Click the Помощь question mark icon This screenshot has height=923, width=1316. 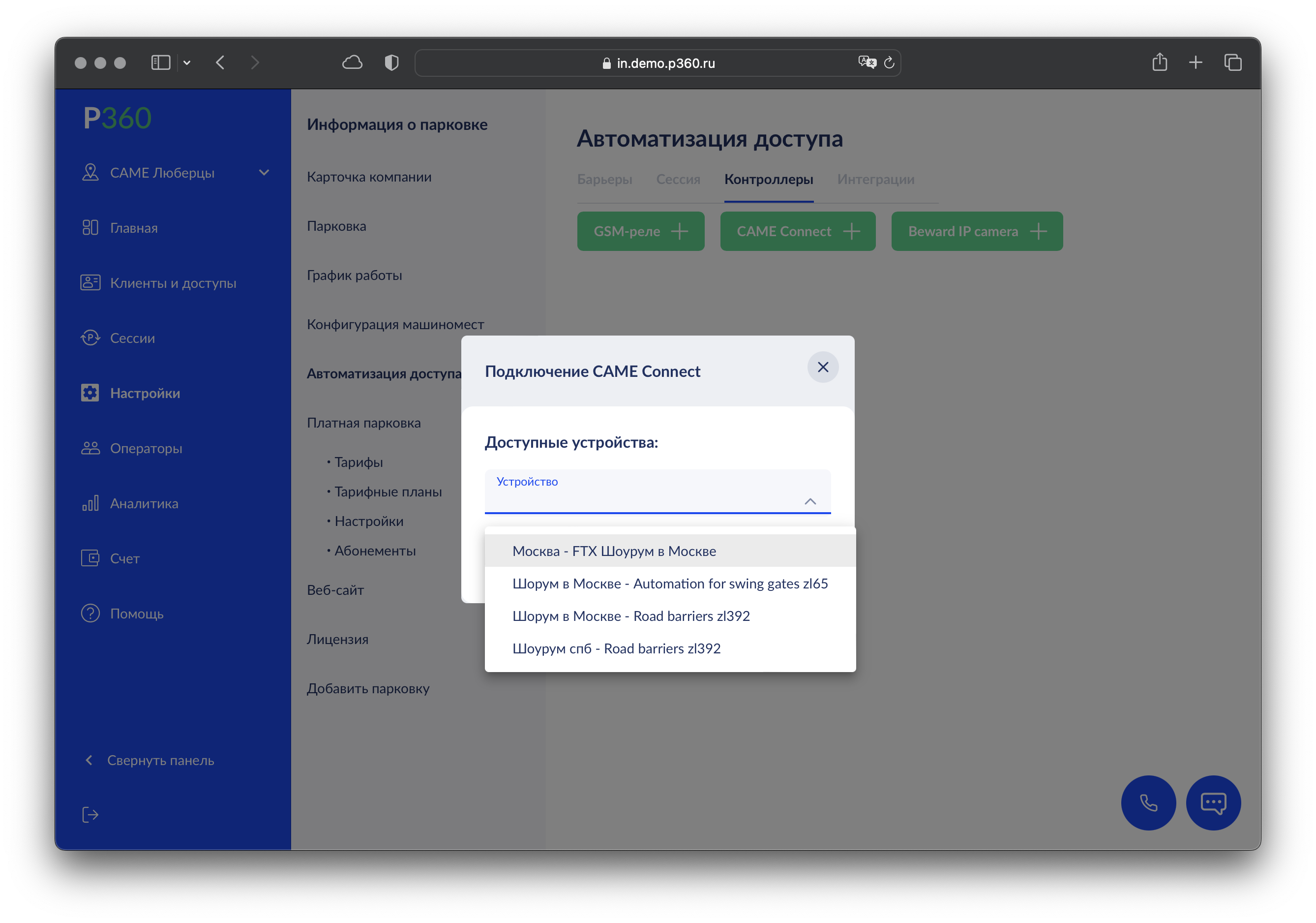tap(90, 613)
